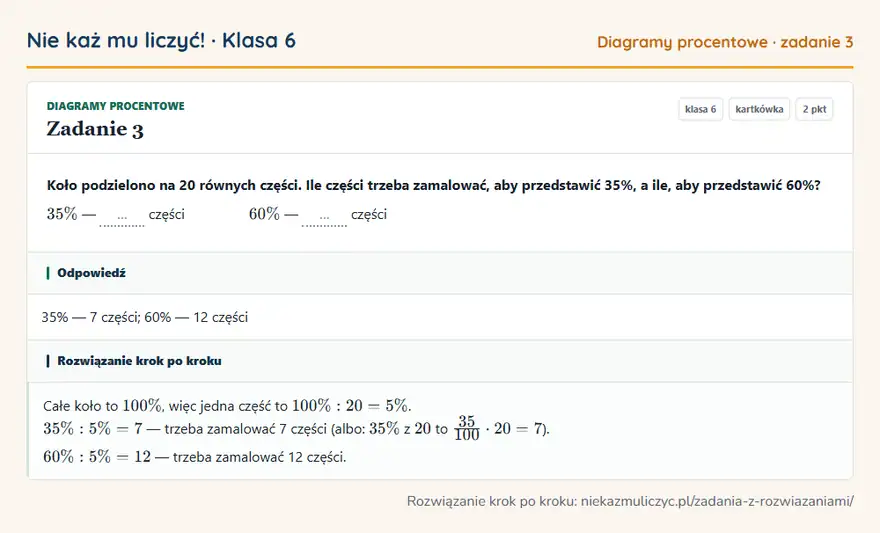Click the fraction 35/100 in the solution
The image size is (880, 533).
click(467, 428)
